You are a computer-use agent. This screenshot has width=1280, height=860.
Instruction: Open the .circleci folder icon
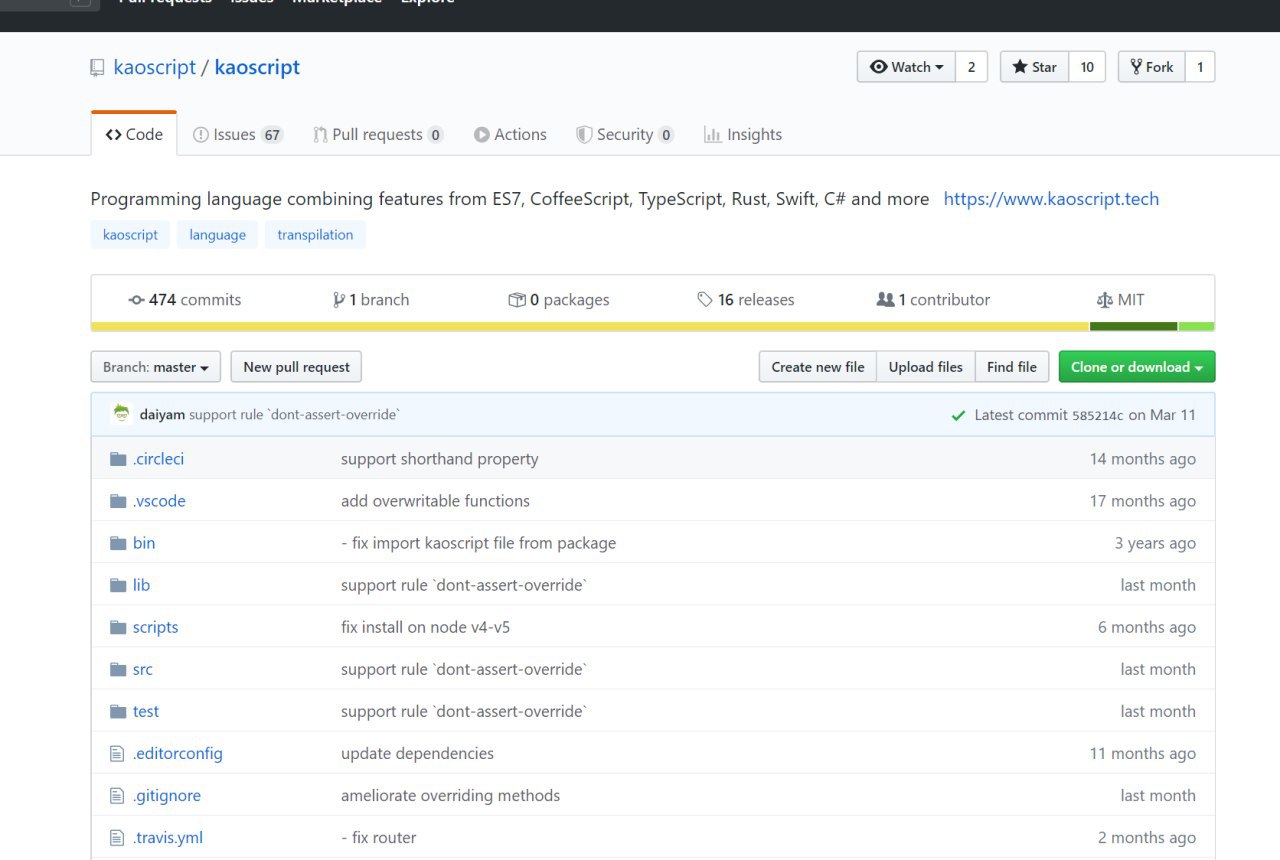[x=118, y=459]
